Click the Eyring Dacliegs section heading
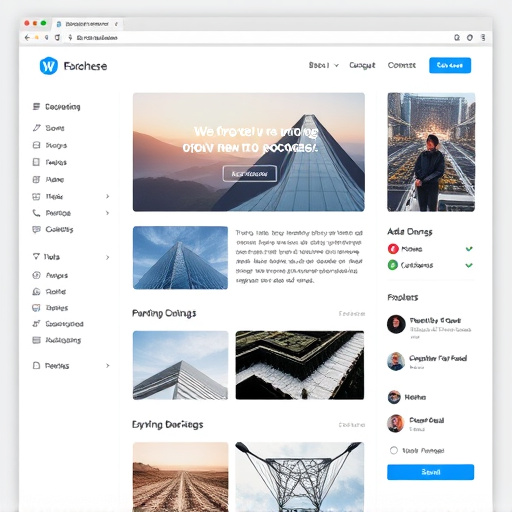The width and height of the screenshot is (512, 512). [x=168, y=425]
